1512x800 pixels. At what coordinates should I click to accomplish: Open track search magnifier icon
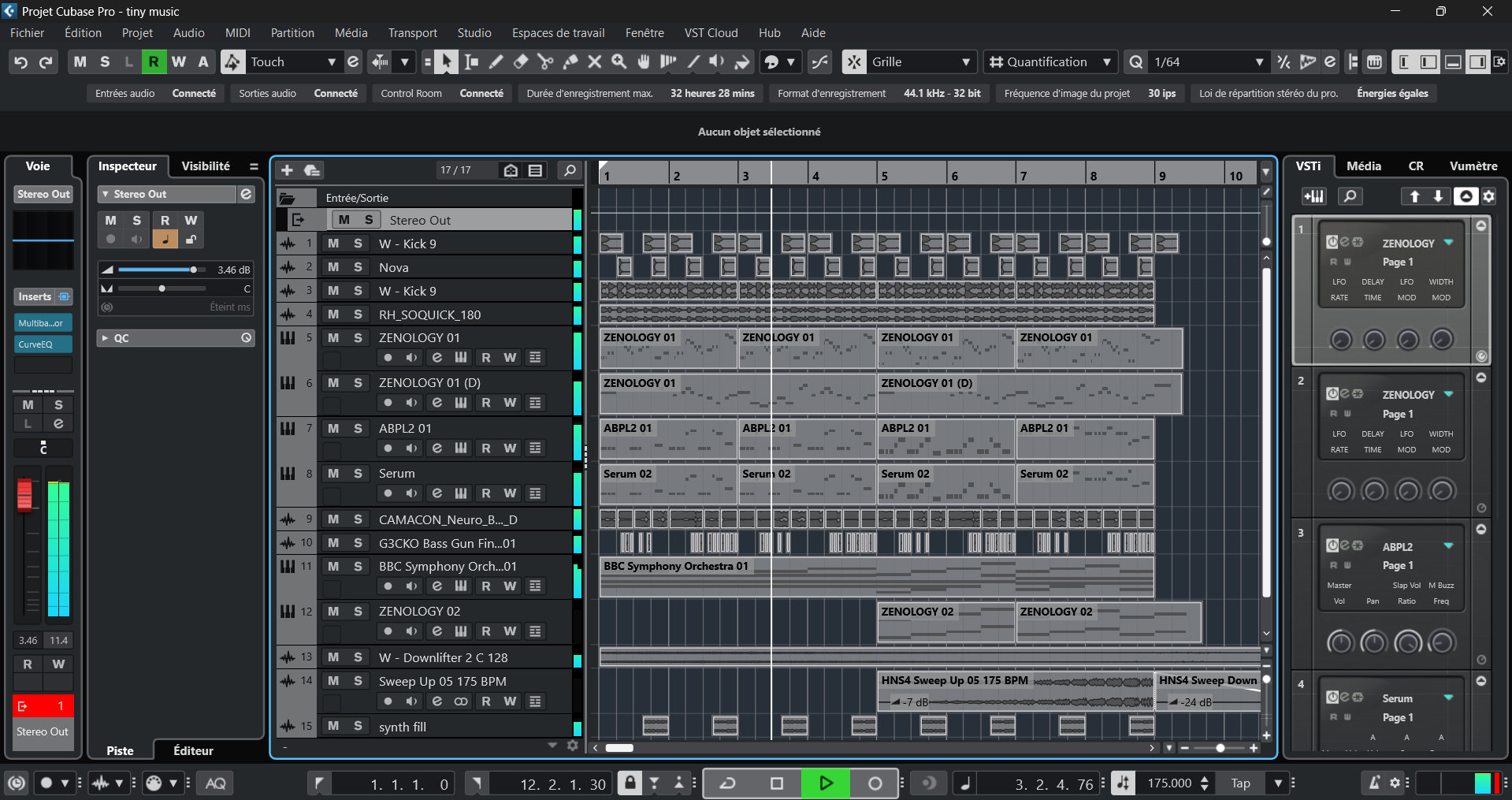click(x=569, y=170)
